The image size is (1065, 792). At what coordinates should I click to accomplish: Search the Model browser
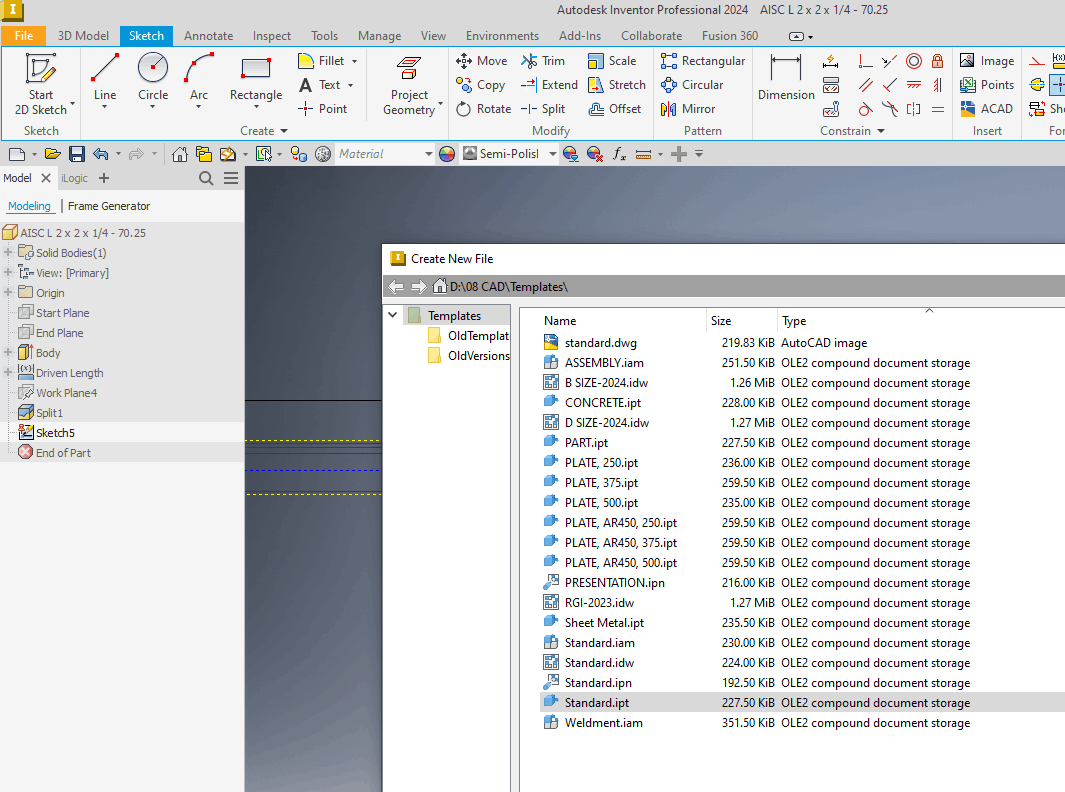206,178
